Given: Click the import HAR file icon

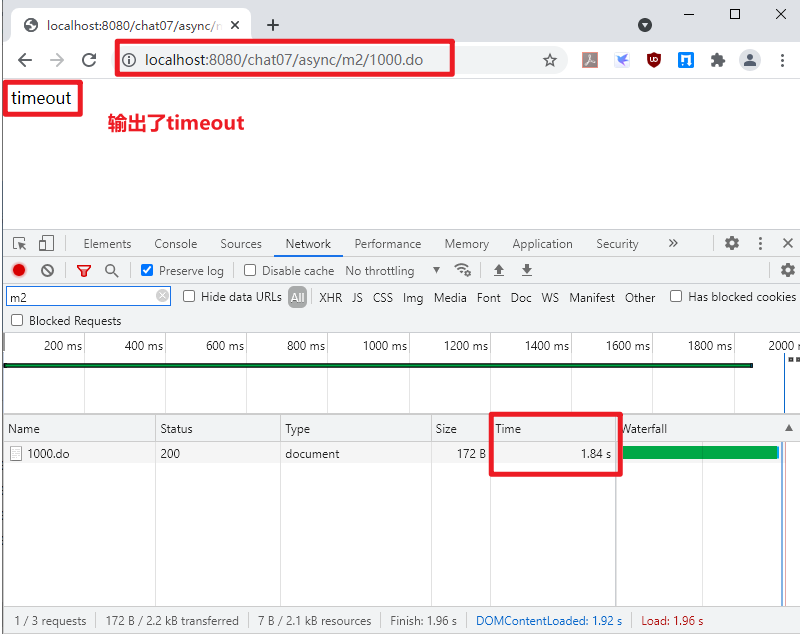Looking at the screenshot, I should (x=499, y=270).
